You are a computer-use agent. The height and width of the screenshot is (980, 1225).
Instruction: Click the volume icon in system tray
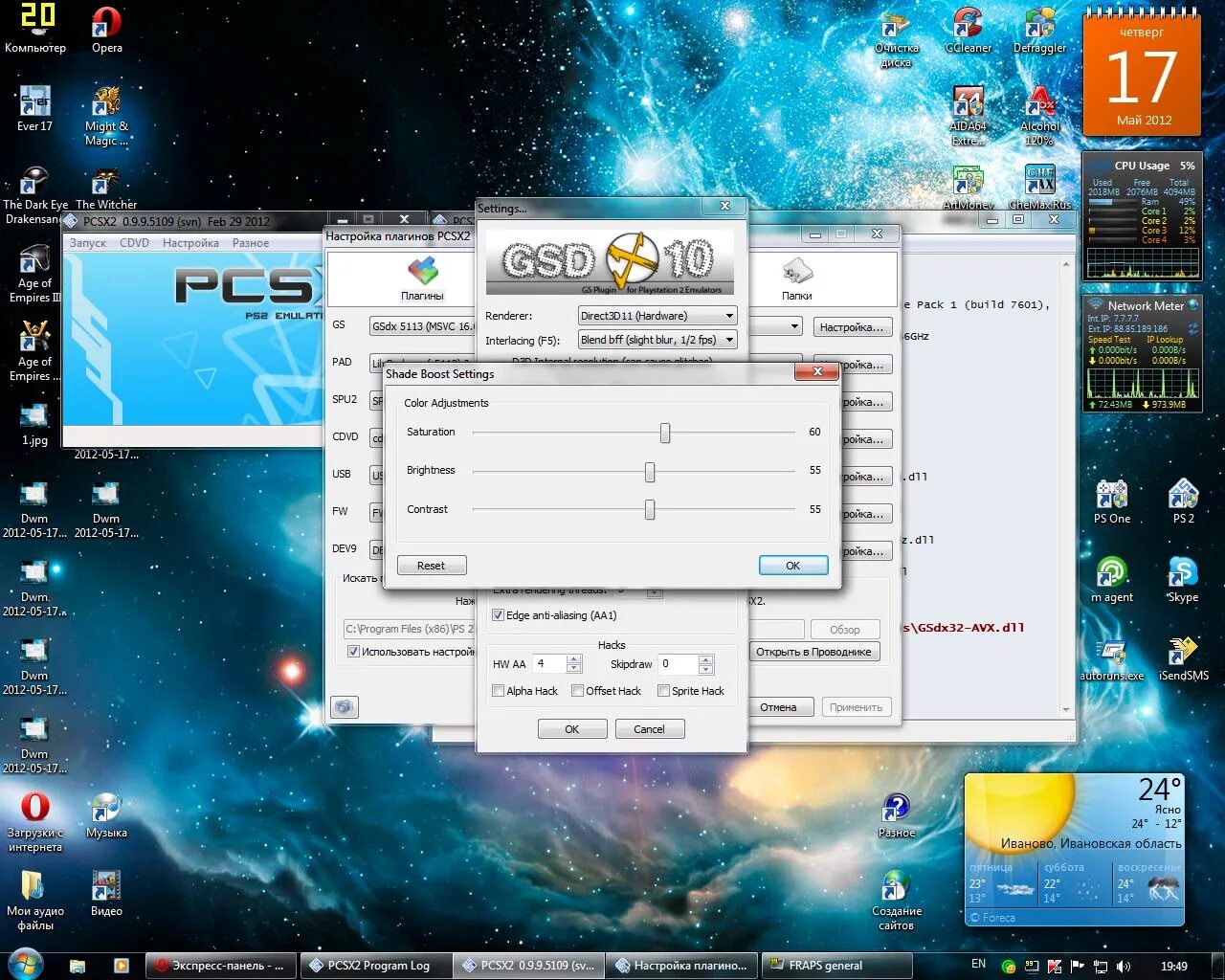coord(1123,966)
